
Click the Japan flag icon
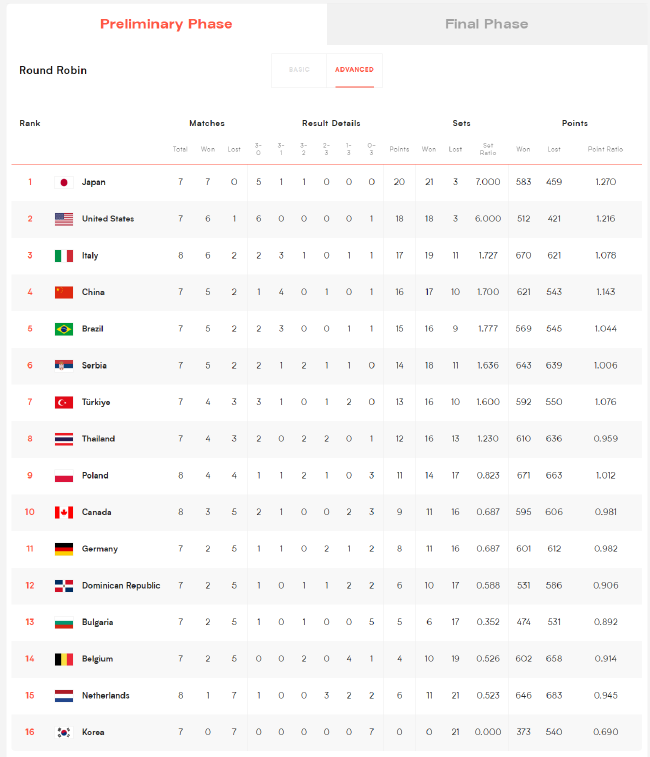(x=64, y=182)
